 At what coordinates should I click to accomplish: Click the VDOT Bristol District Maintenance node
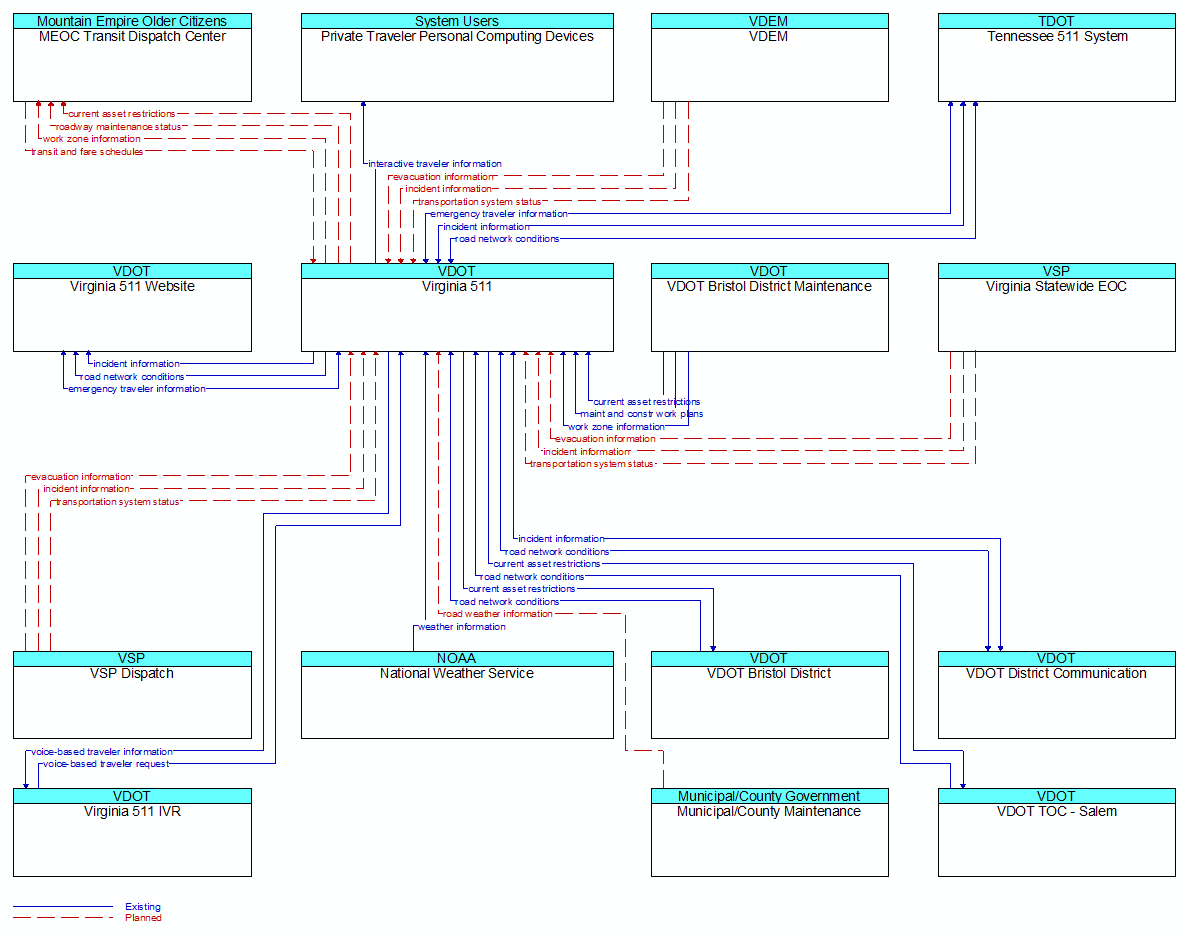tap(769, 308)
